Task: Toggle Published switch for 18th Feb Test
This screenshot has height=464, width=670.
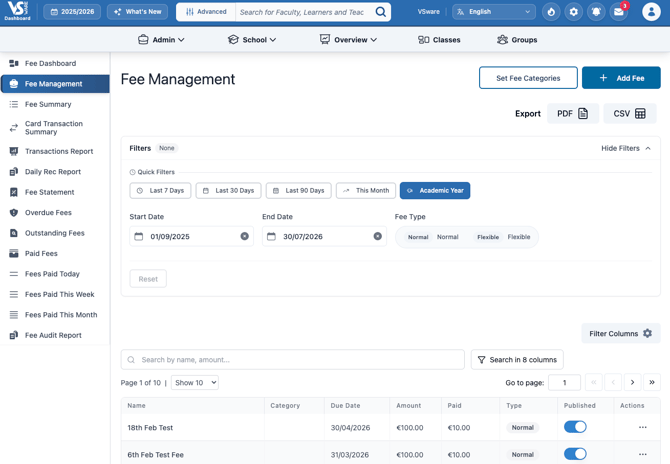Action: 575,427
